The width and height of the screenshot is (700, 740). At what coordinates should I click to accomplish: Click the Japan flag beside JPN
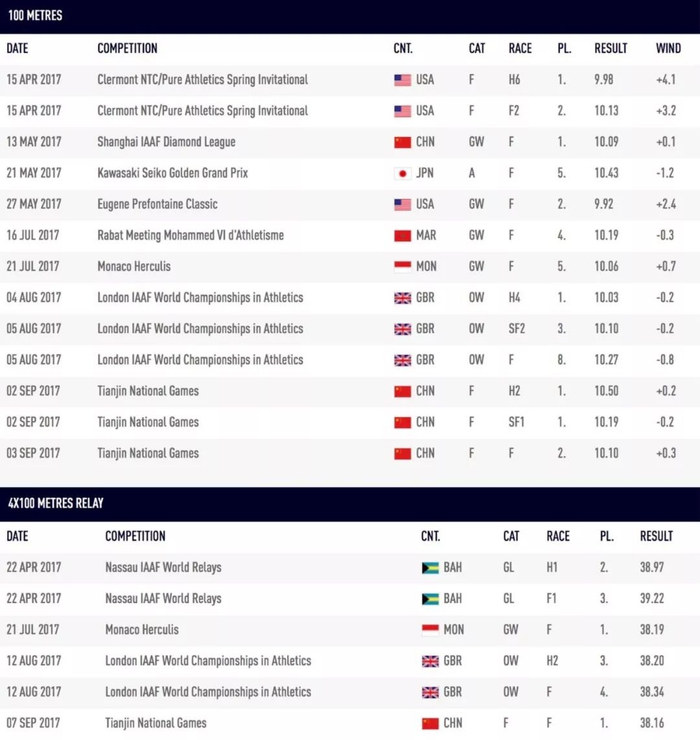pos(402,173)
